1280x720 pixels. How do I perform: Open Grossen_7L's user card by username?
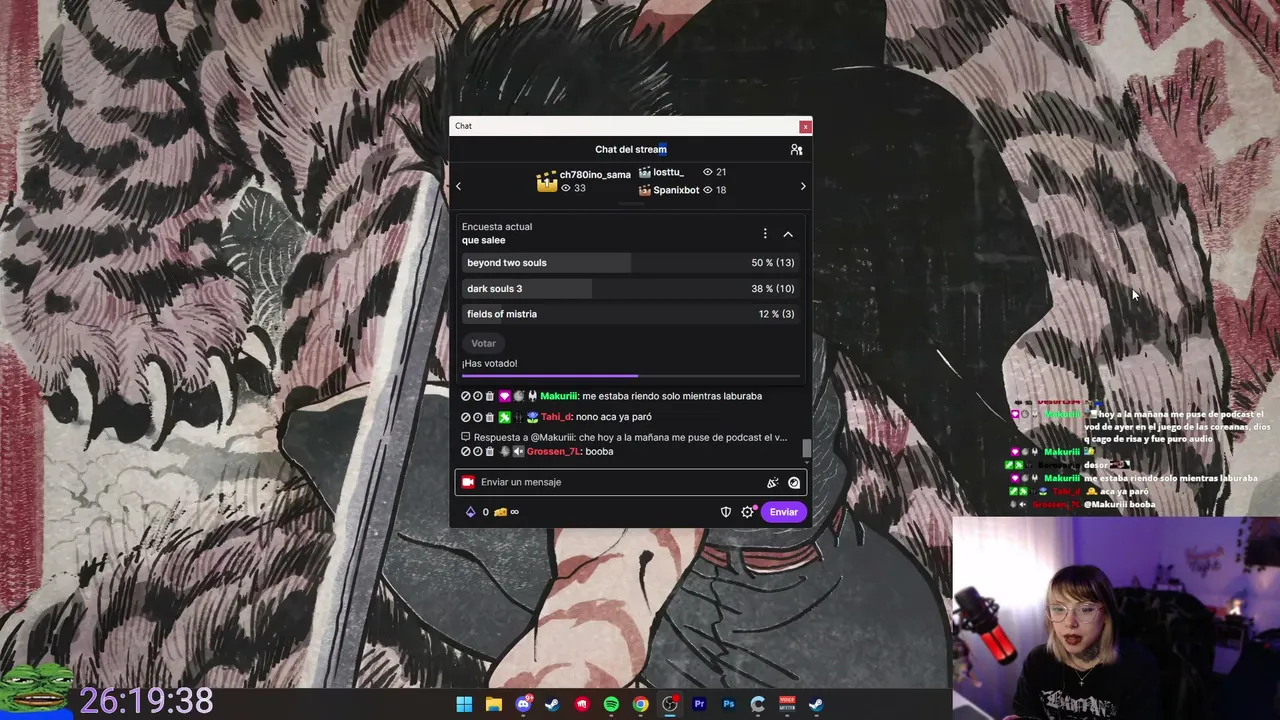click(553, 452)
